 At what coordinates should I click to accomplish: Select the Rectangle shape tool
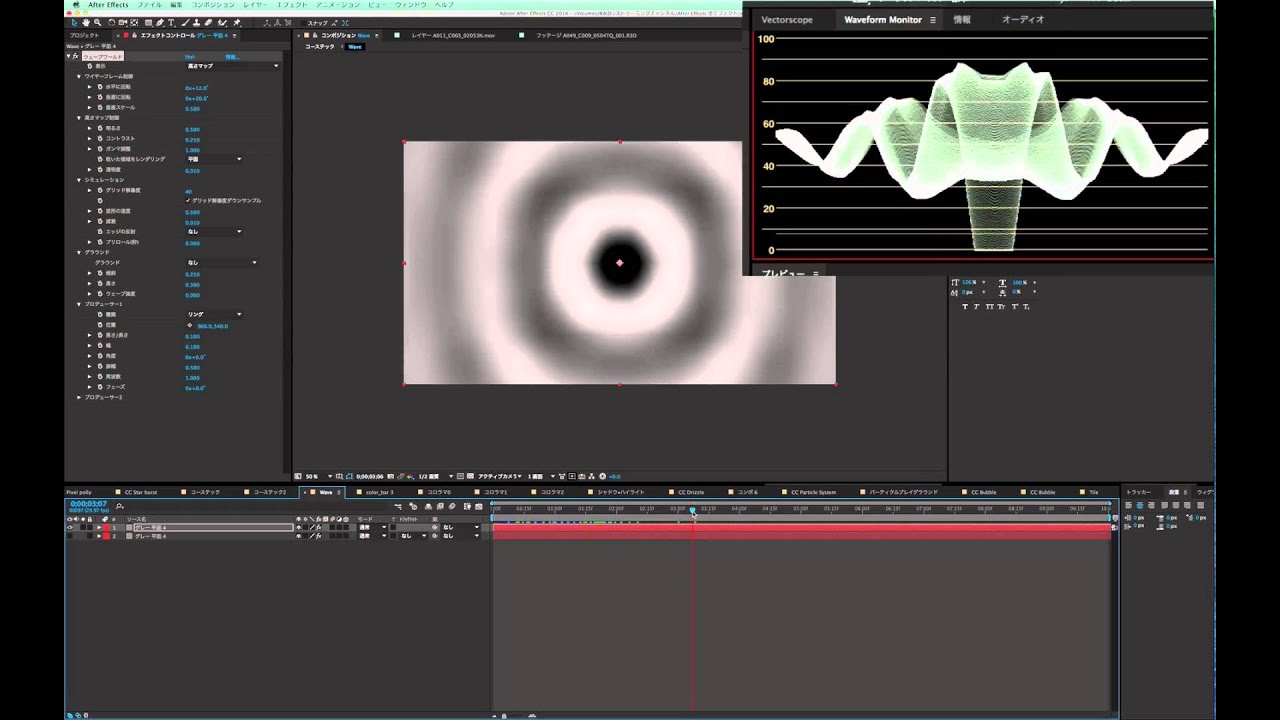(148, 22)
